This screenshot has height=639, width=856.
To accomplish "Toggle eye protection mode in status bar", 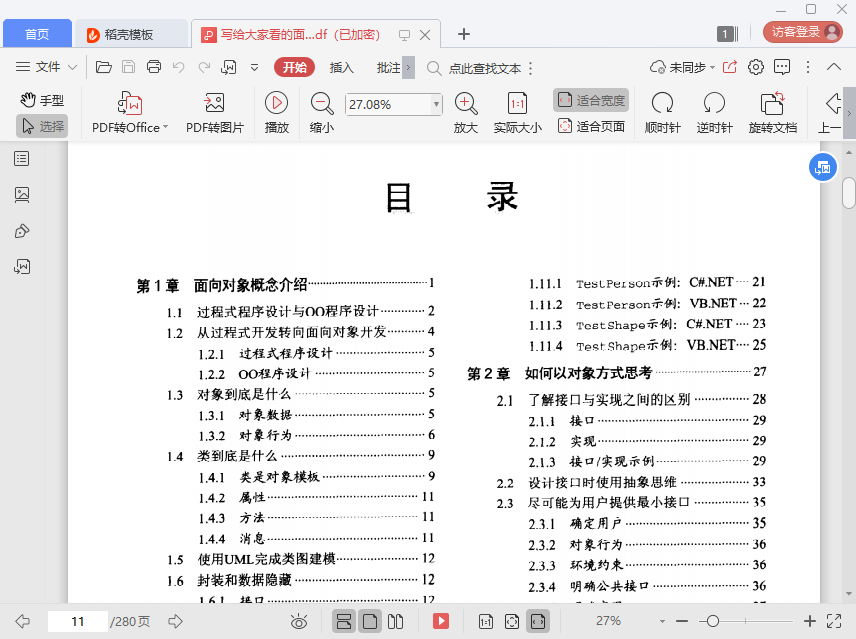I will point(298,621).
